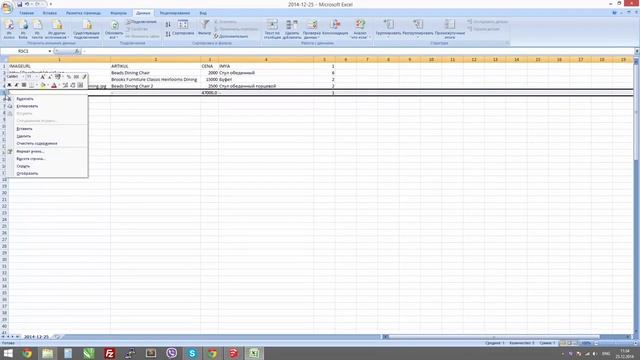The height and width of the screenshot is (360, 640).
Task: Open 'Анализ что-если' dropdown
Action: click(360, 29)
